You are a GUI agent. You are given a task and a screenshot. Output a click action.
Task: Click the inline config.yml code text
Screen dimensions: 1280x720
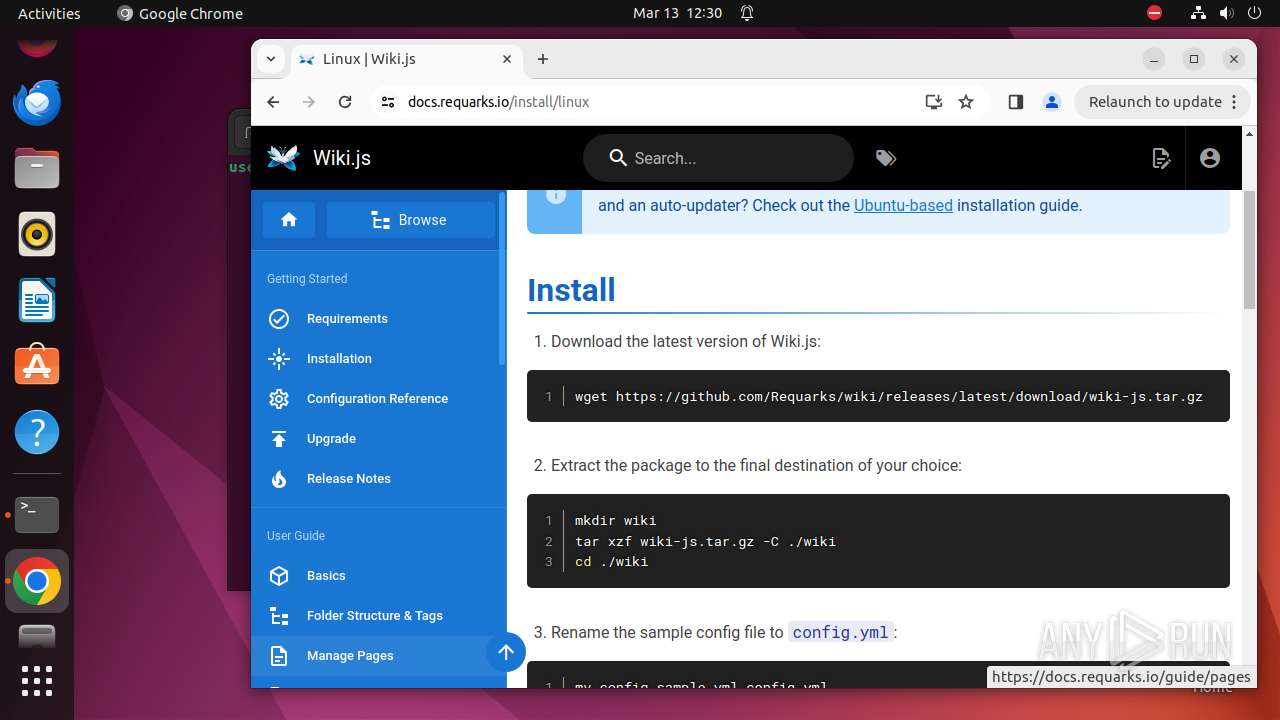[x=840, y=632]
